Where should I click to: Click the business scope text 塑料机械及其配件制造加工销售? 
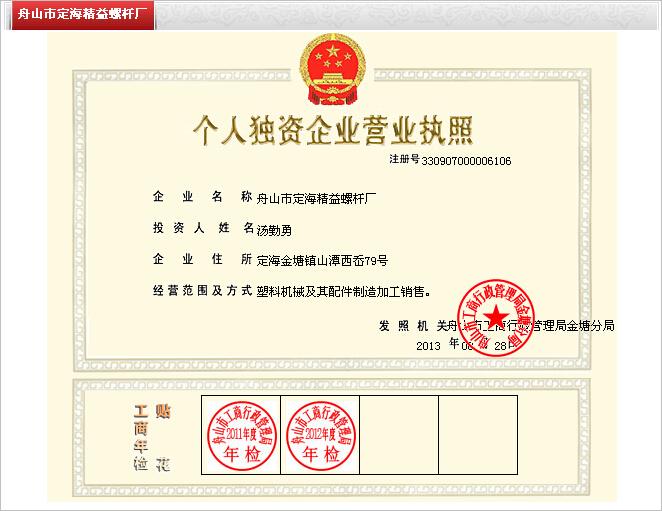343,293
